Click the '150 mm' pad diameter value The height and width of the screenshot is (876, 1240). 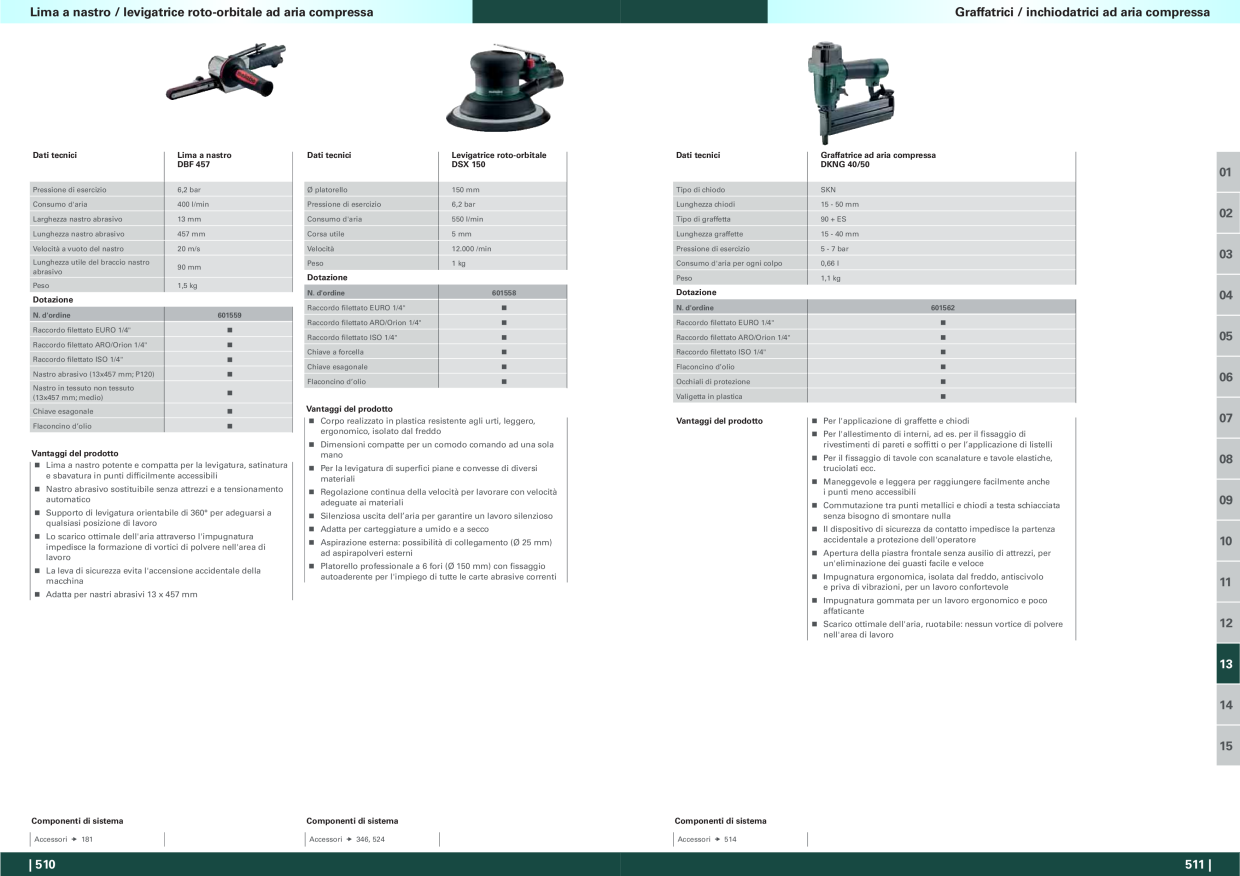pyautogui.click(x=466, y=189)
